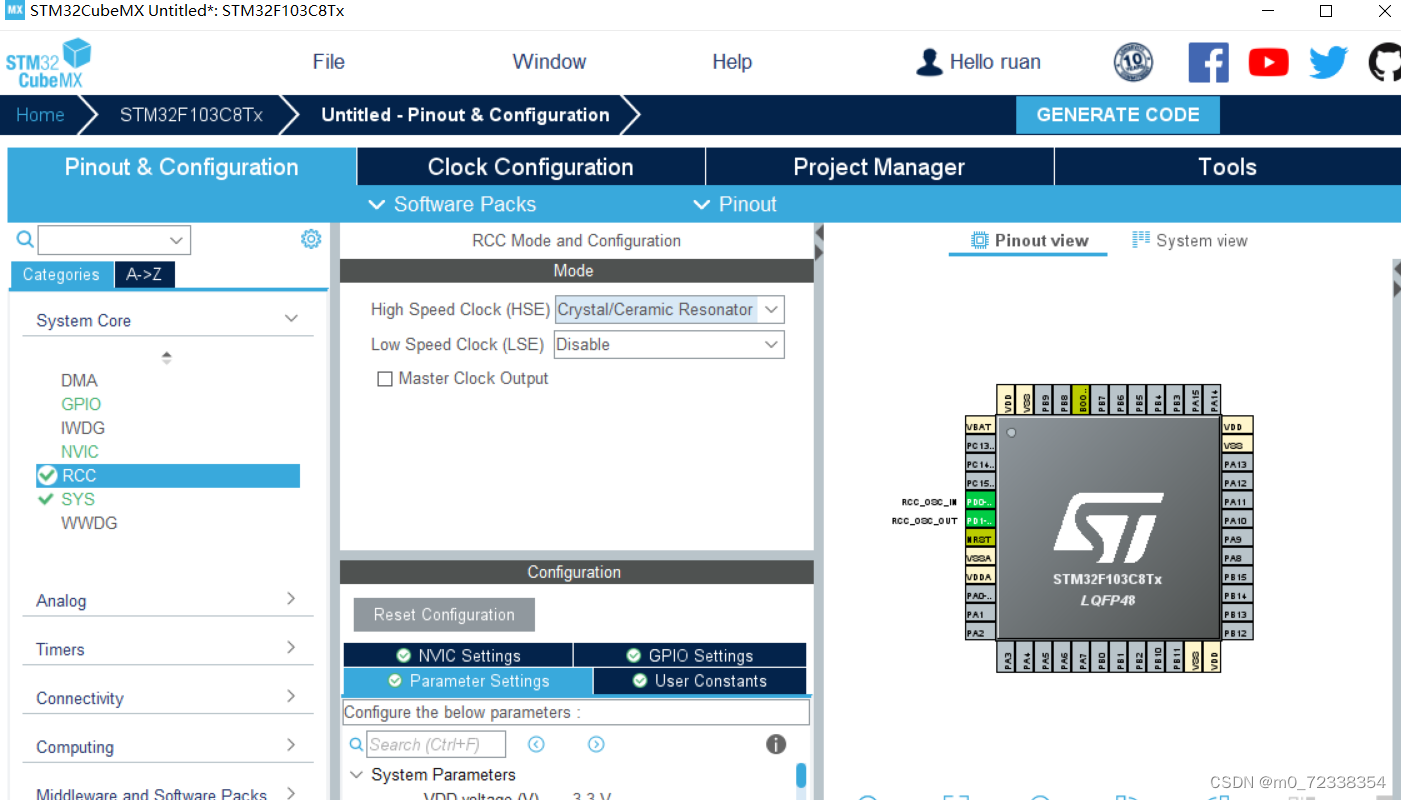The height and width of the screenshot is (800, 1401).
Task: Expand the Analog category
Action: coord(291,599)
